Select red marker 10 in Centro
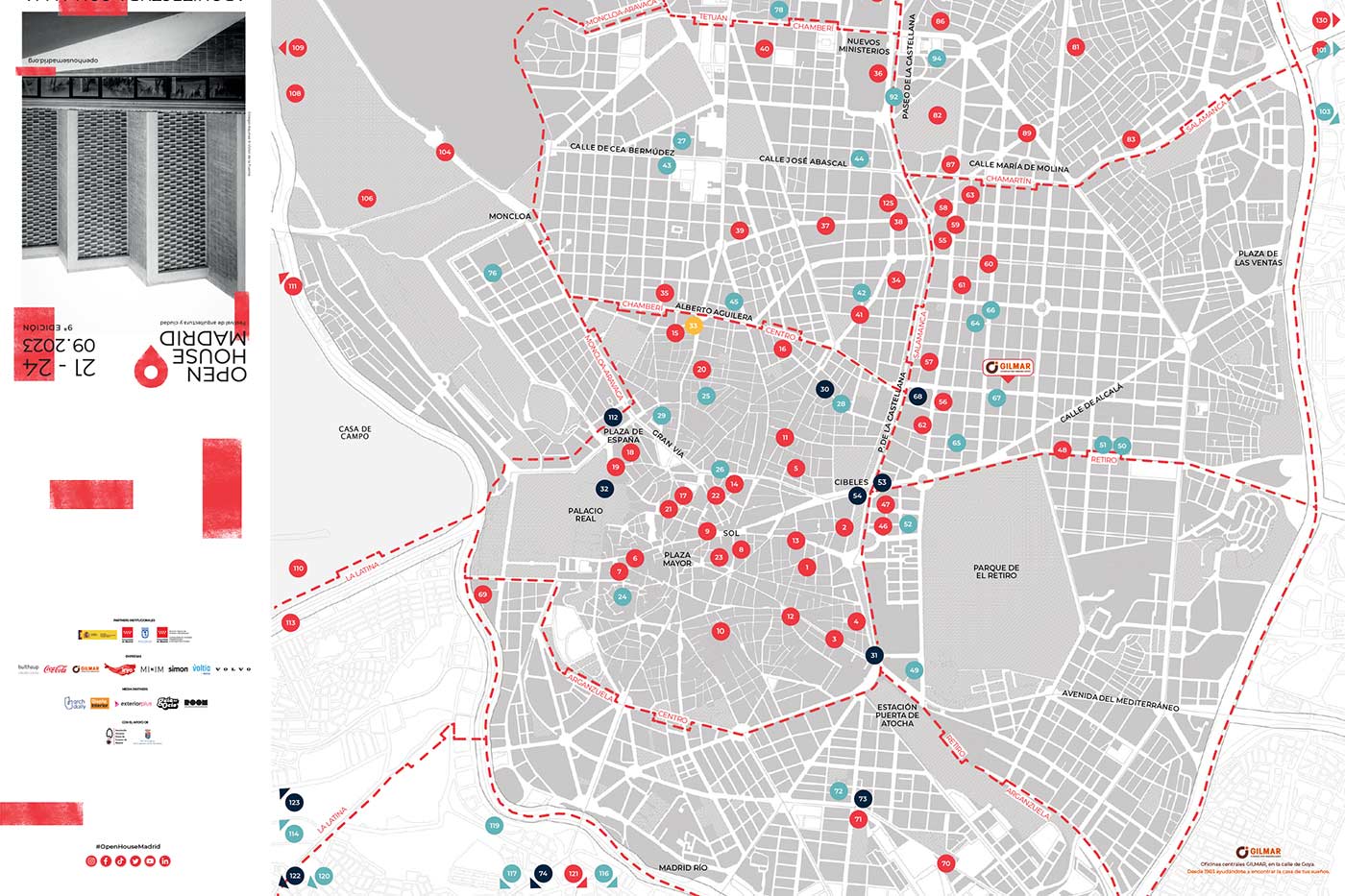 721,631
